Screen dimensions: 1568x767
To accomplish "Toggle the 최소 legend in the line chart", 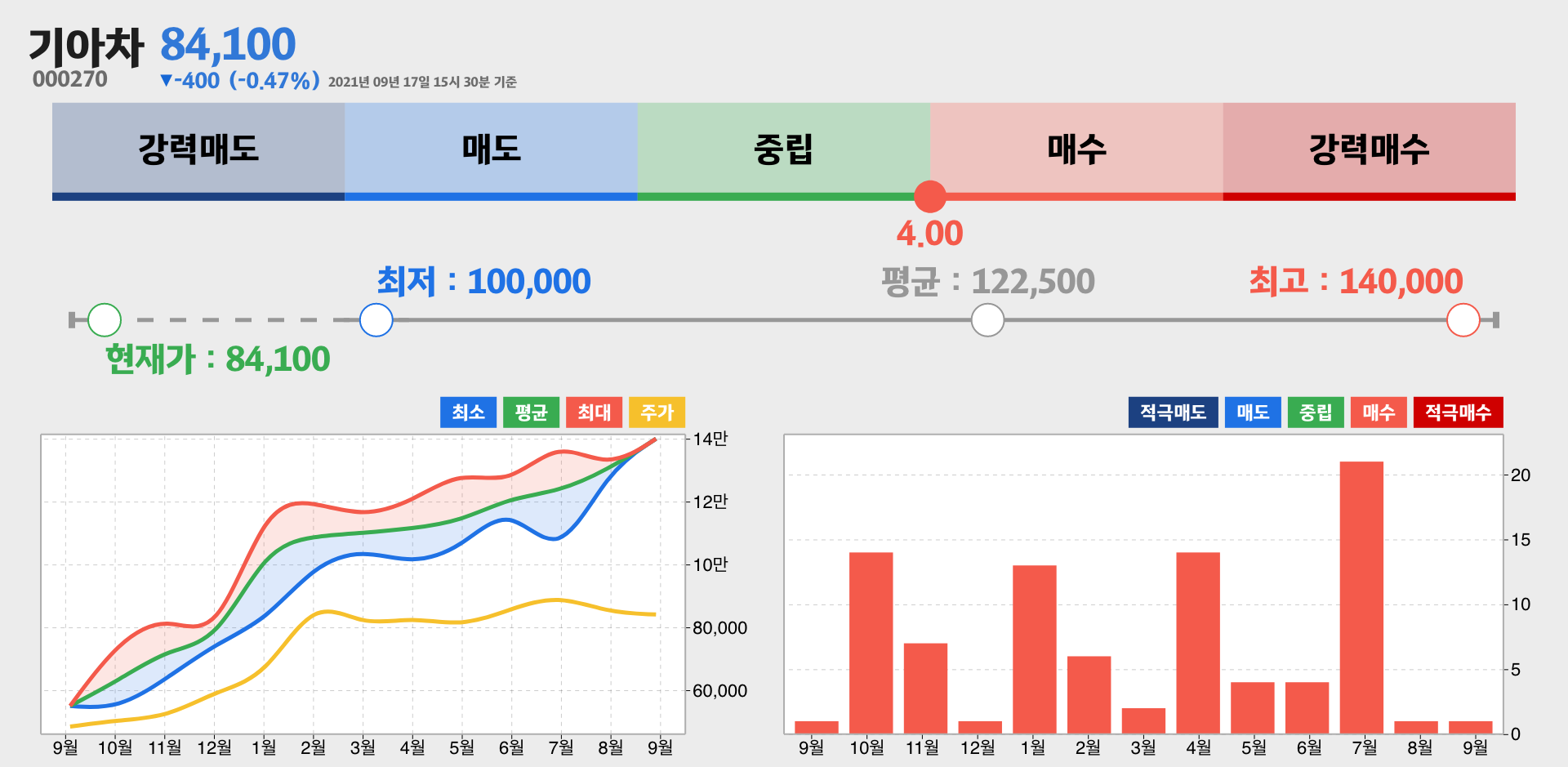I will click(469, 412).
